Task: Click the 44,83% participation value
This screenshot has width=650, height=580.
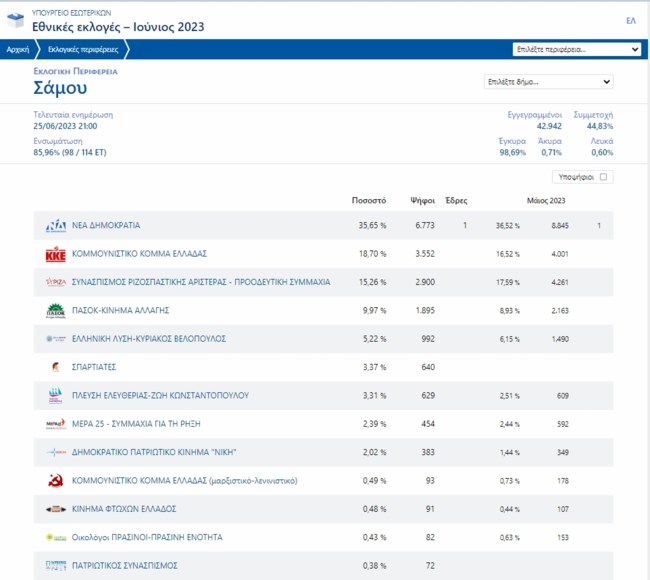Action: [x=600, y=126]
